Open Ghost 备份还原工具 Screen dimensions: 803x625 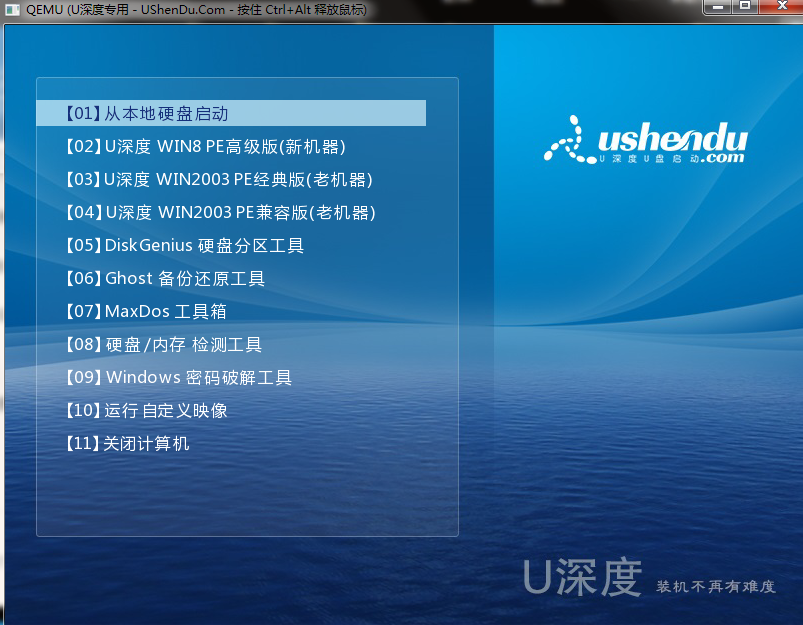165,278
